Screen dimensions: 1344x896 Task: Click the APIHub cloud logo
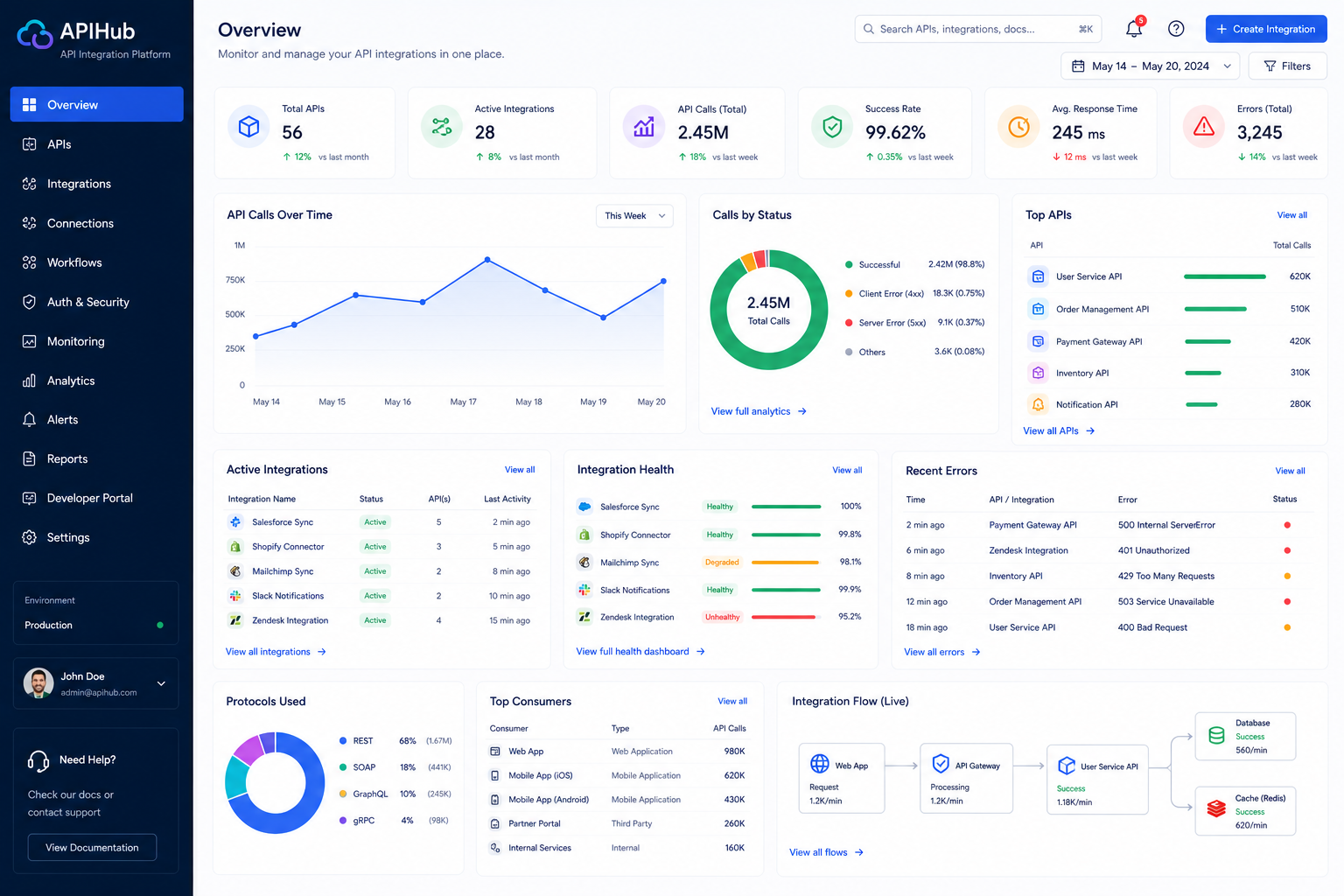(35, 34)
